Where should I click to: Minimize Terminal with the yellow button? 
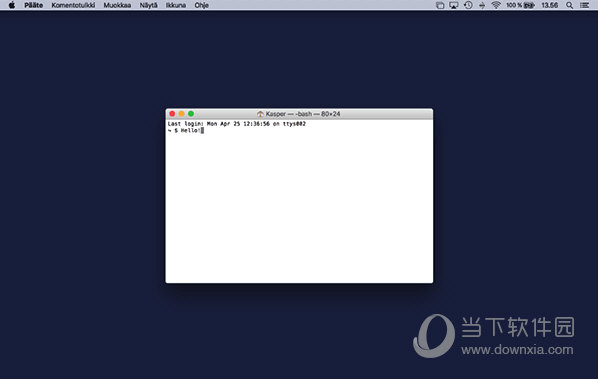(x=182, y=114)
